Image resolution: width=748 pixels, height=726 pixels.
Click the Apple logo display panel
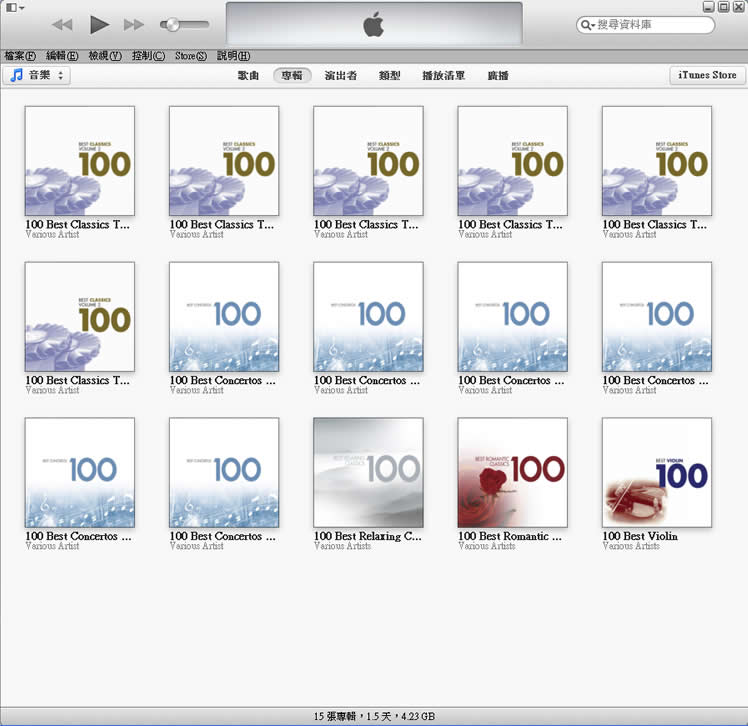tap(374, 24)
